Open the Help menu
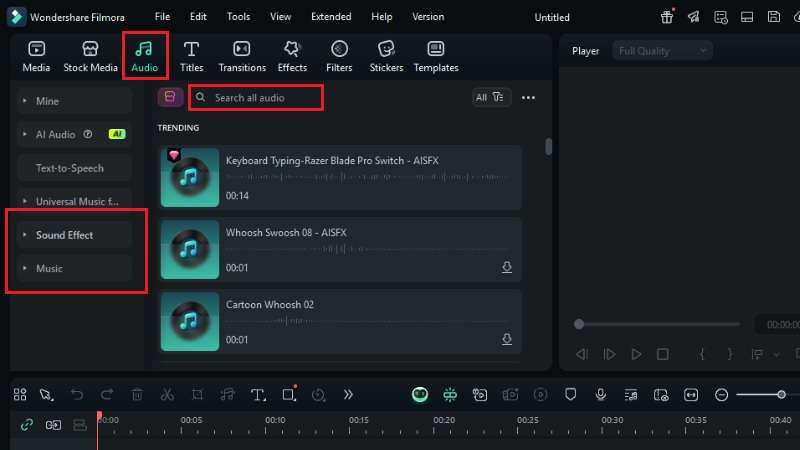This screenshot has width=800, height=450. 382,17
